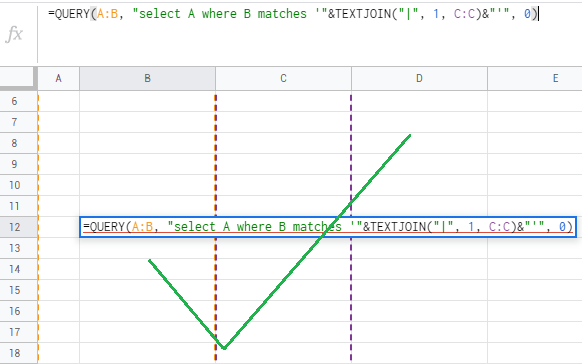Screen dimensions: 582x364
Task: Select row 12 header
Action: (14, 227)
